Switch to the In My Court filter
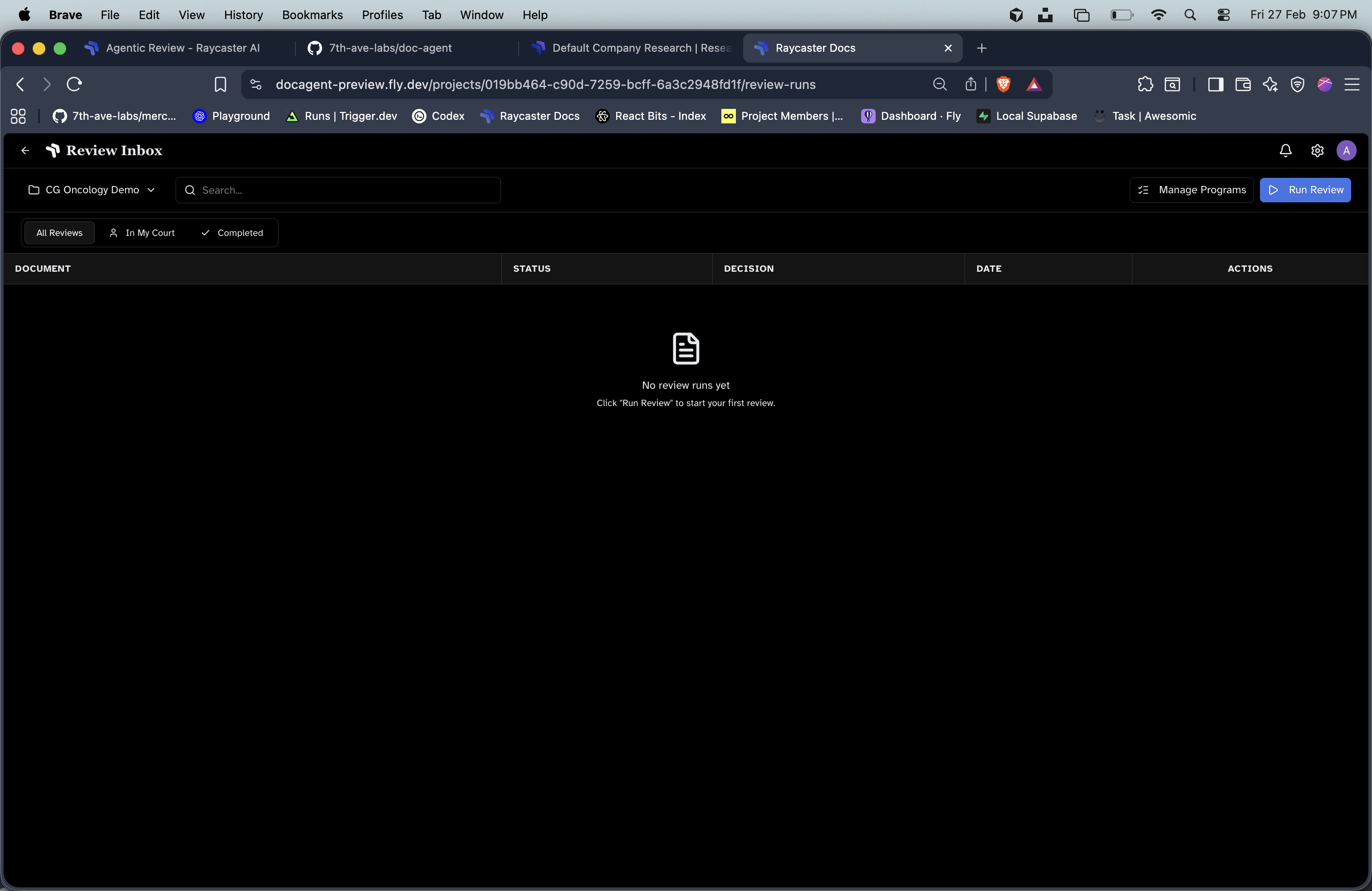This screenshot has width=1372, height=891. pyautogui.click(x=142, y=233)
